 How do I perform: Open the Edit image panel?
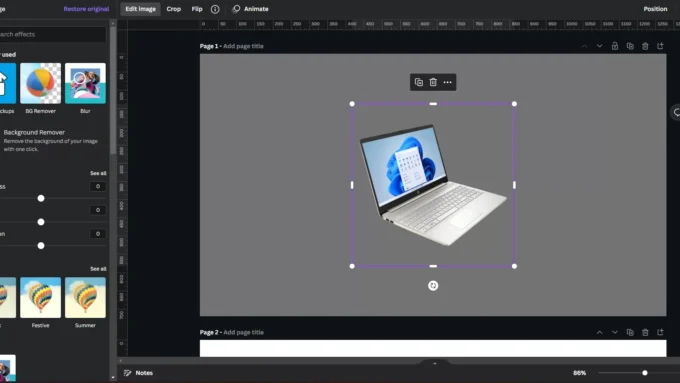141,9
